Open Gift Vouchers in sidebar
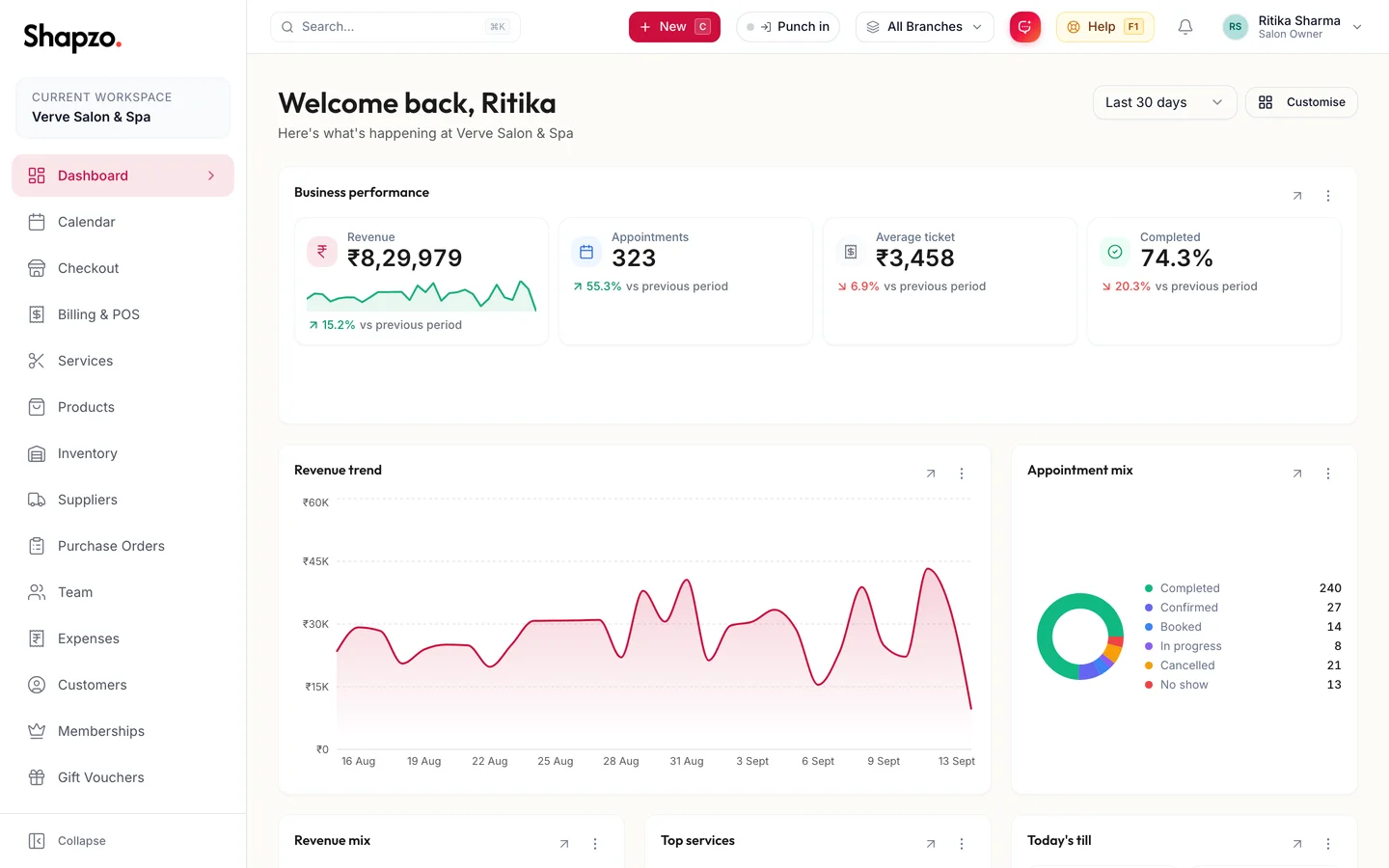 tap(123, 777)
